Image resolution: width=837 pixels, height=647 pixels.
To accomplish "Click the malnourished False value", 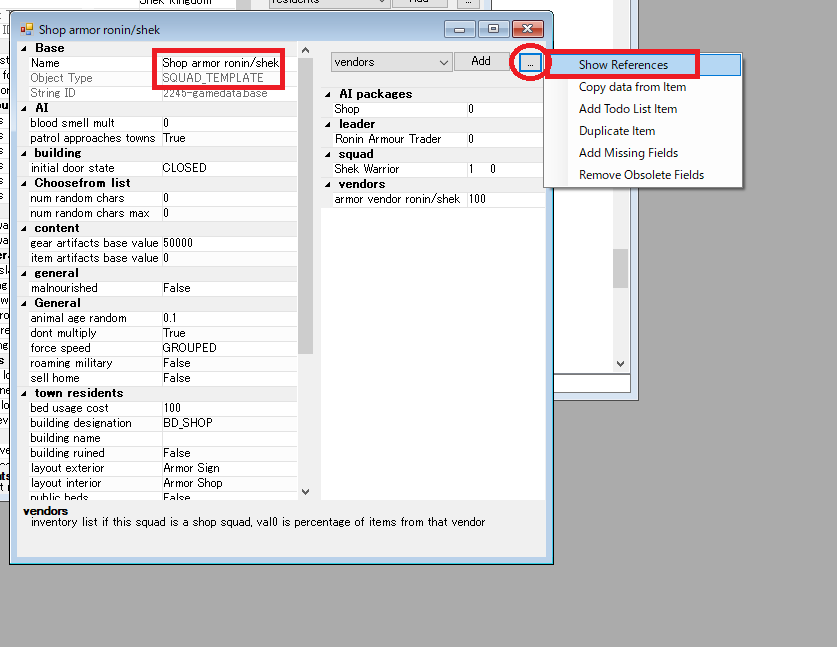I will click(x=229, y=288).
